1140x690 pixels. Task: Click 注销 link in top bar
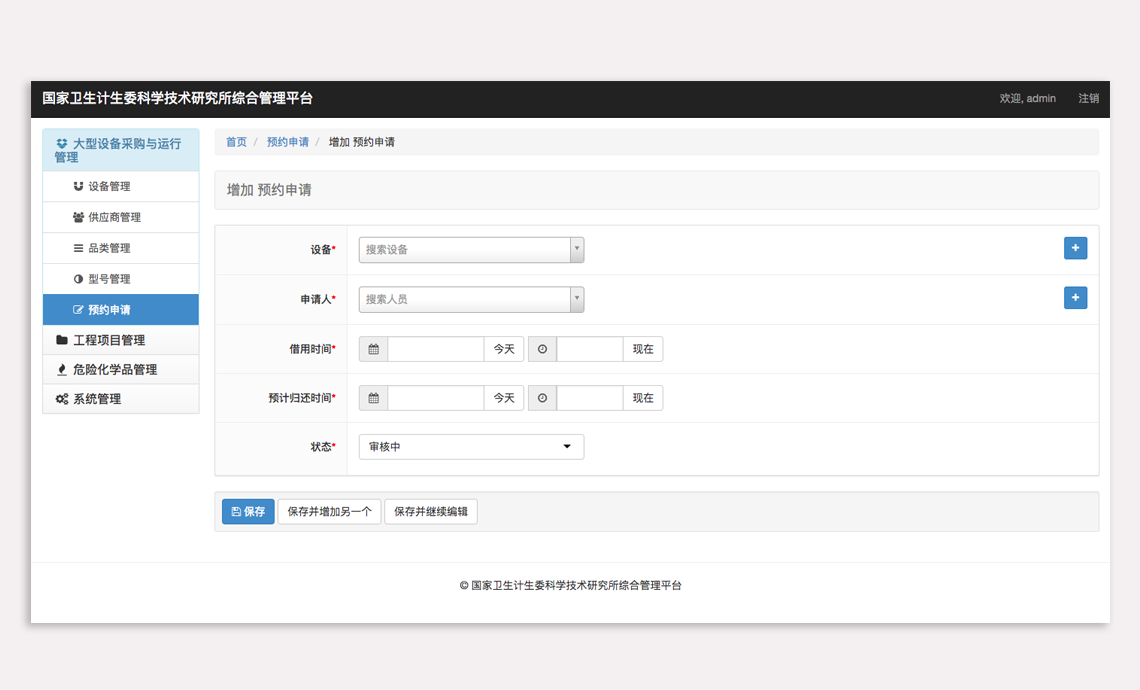point(1088,99)
